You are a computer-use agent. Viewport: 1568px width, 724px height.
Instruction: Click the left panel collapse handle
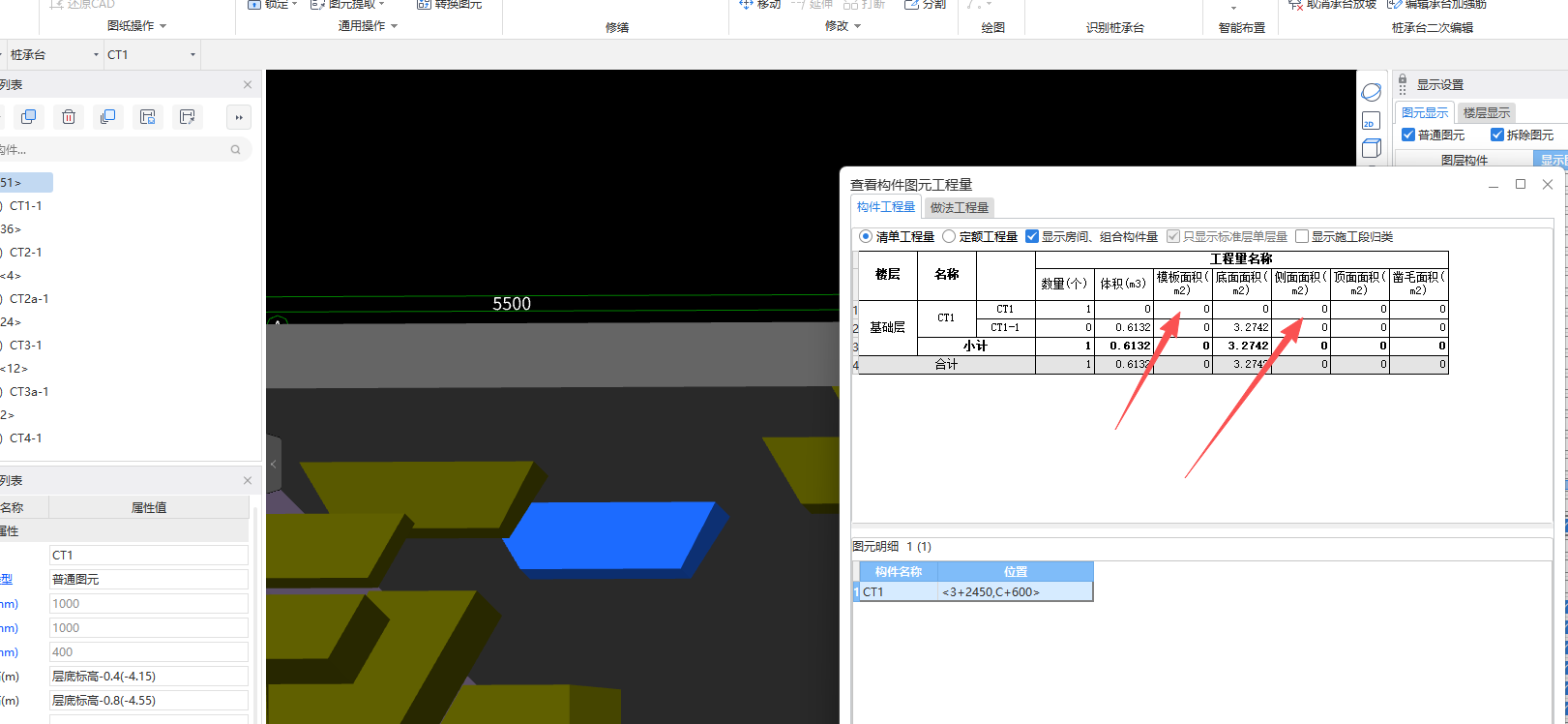point(273,465)
